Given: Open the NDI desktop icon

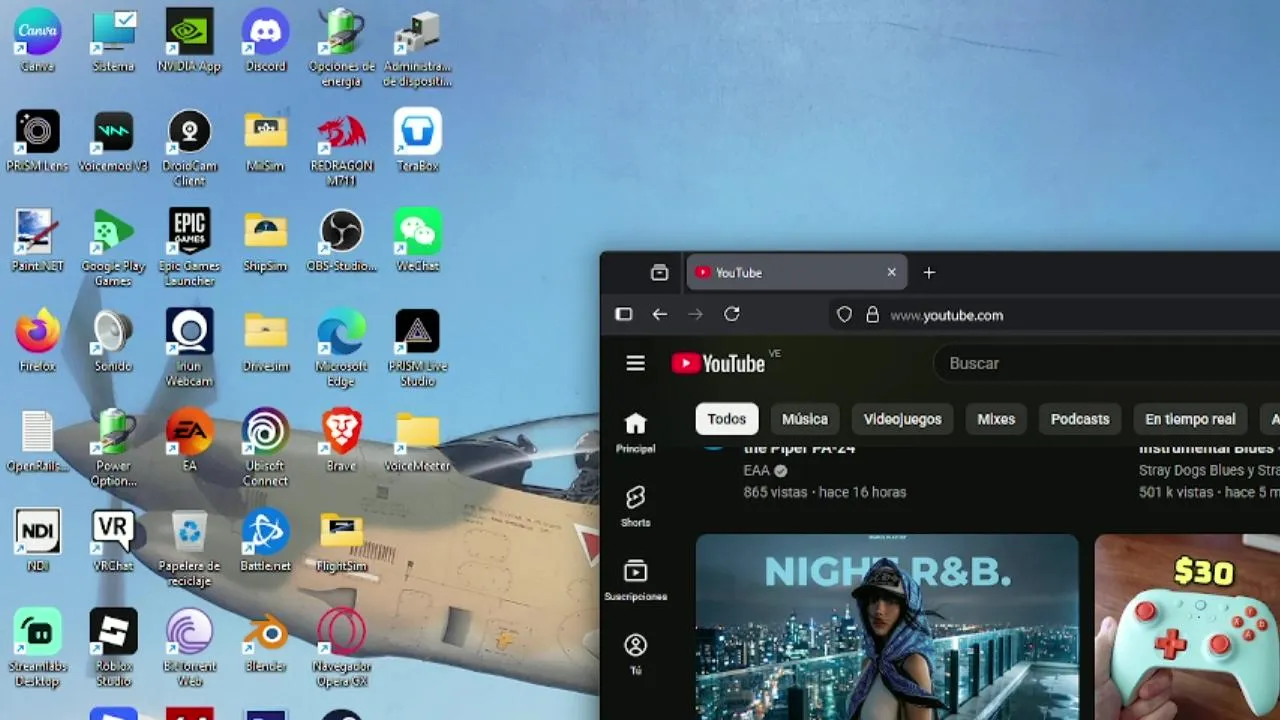Looking at the screenshot, I should 38,541.
